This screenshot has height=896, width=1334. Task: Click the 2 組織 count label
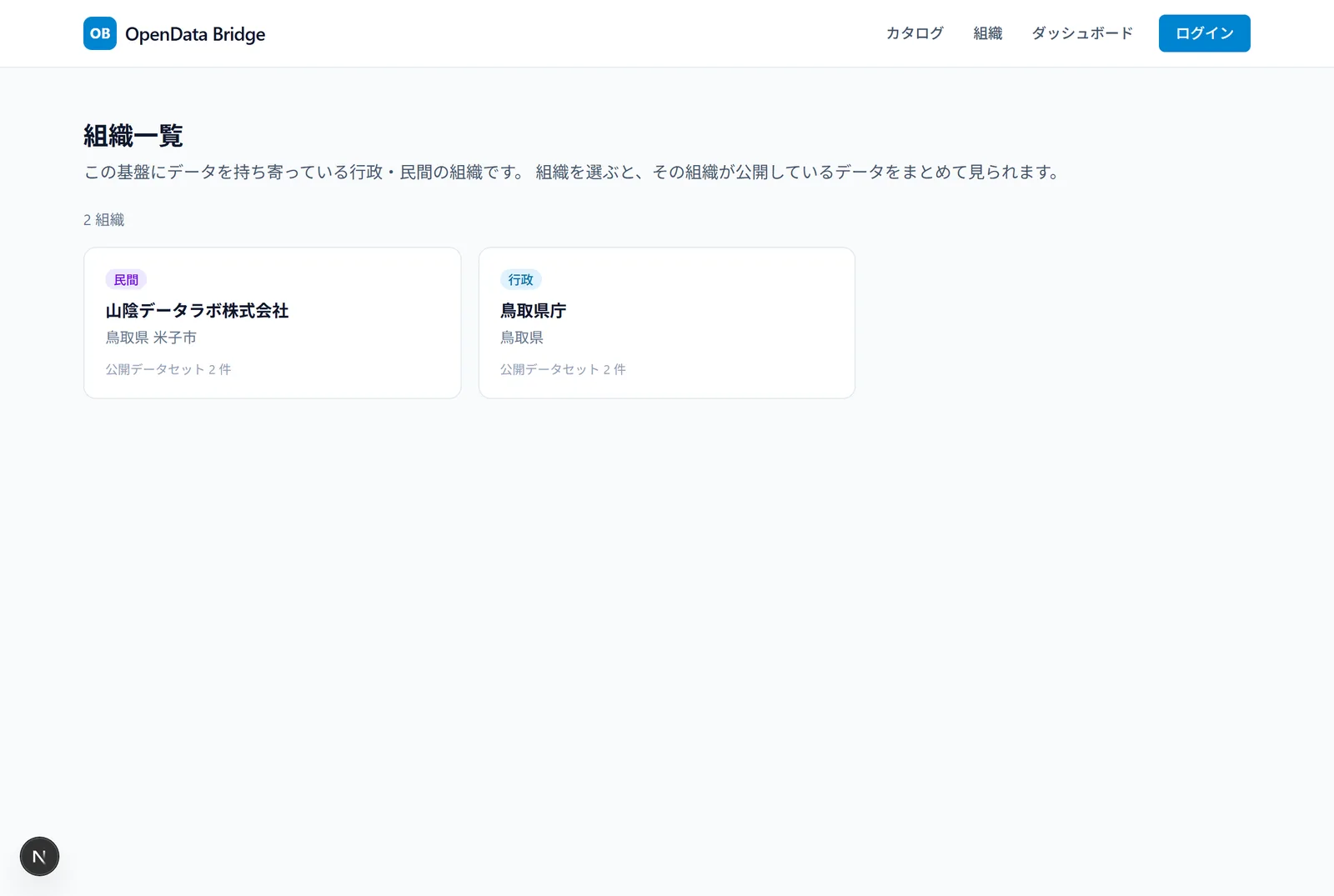point(104,220)
